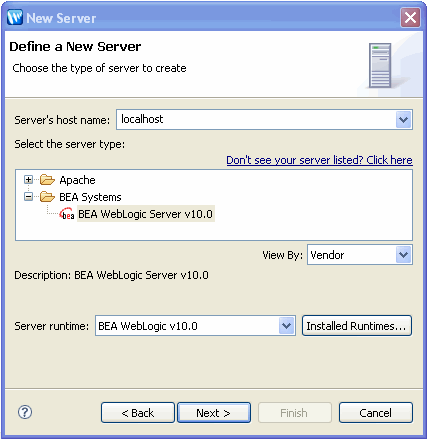Open the Server runtime dropdown arrow
Screen dimensions: 427x439
(x=287, y=326)
